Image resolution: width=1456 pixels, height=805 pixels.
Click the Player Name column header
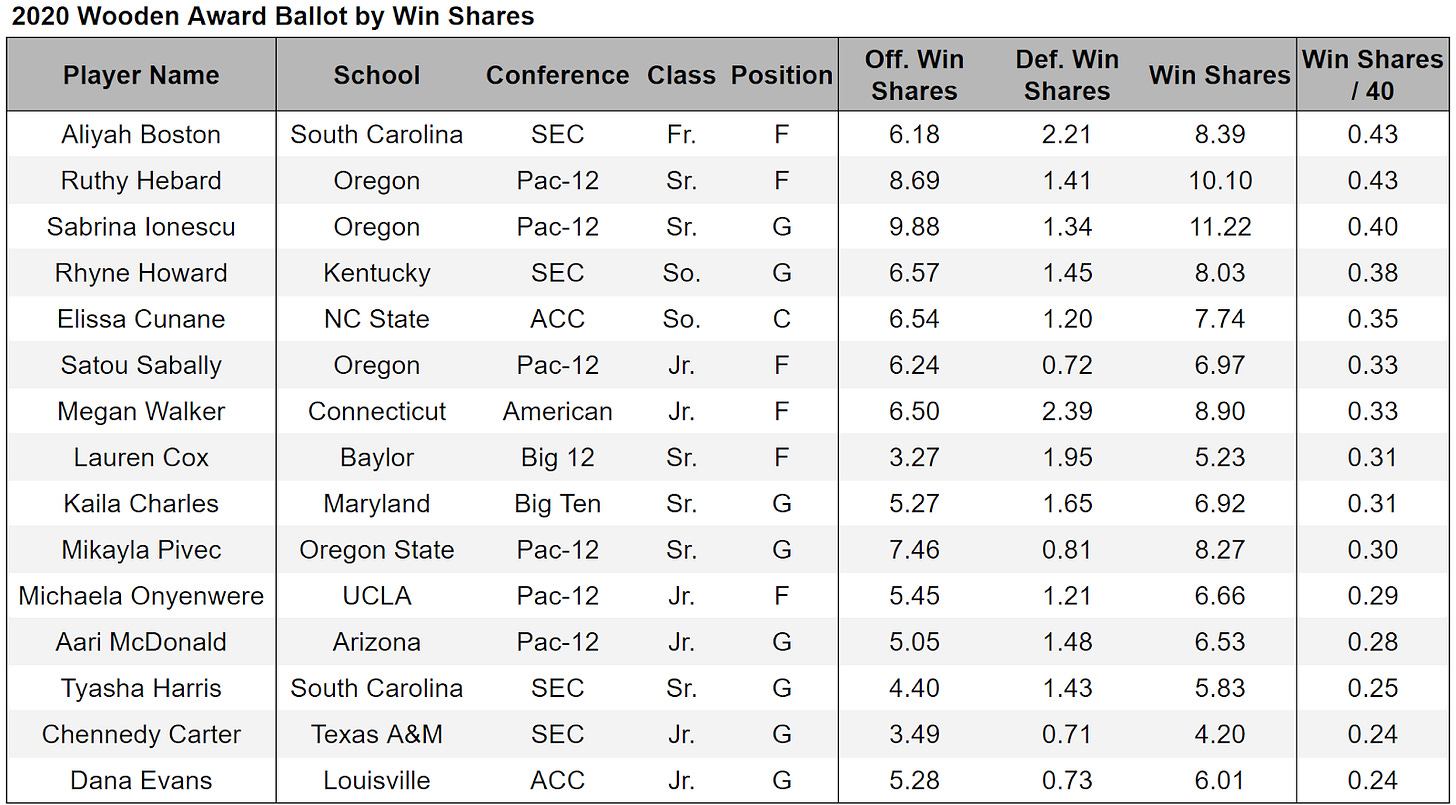pos(141,75)
